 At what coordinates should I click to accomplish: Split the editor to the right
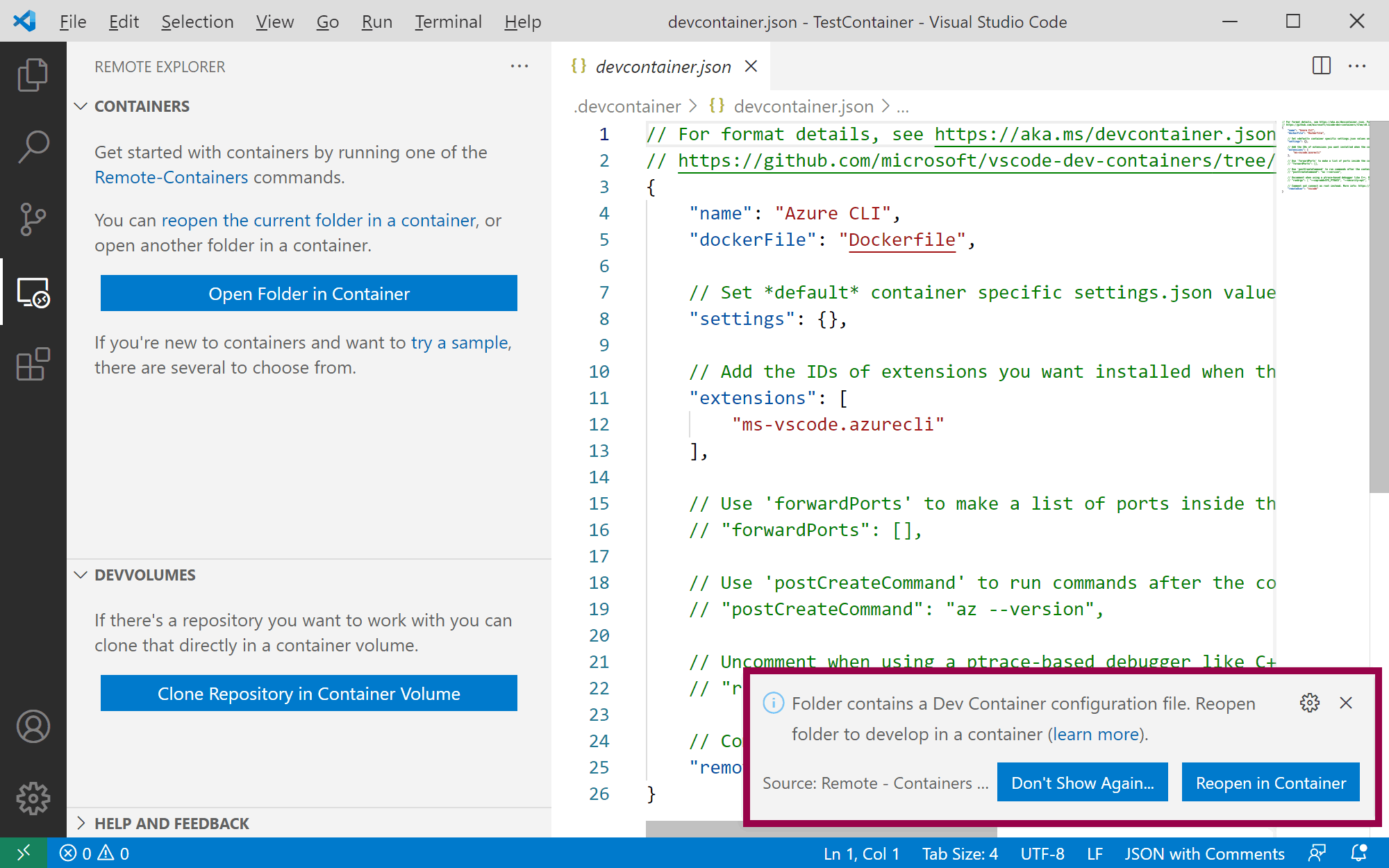[1321, 66]
